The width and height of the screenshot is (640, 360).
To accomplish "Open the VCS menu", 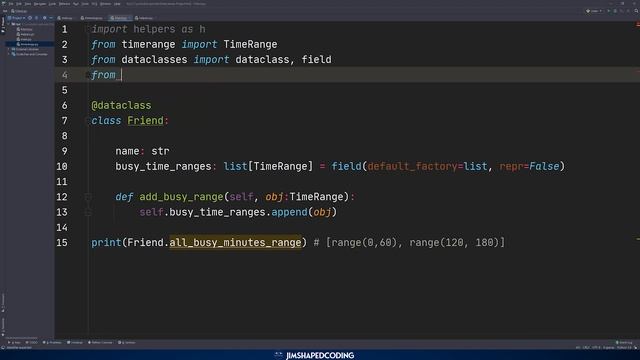I will point(94,4).
